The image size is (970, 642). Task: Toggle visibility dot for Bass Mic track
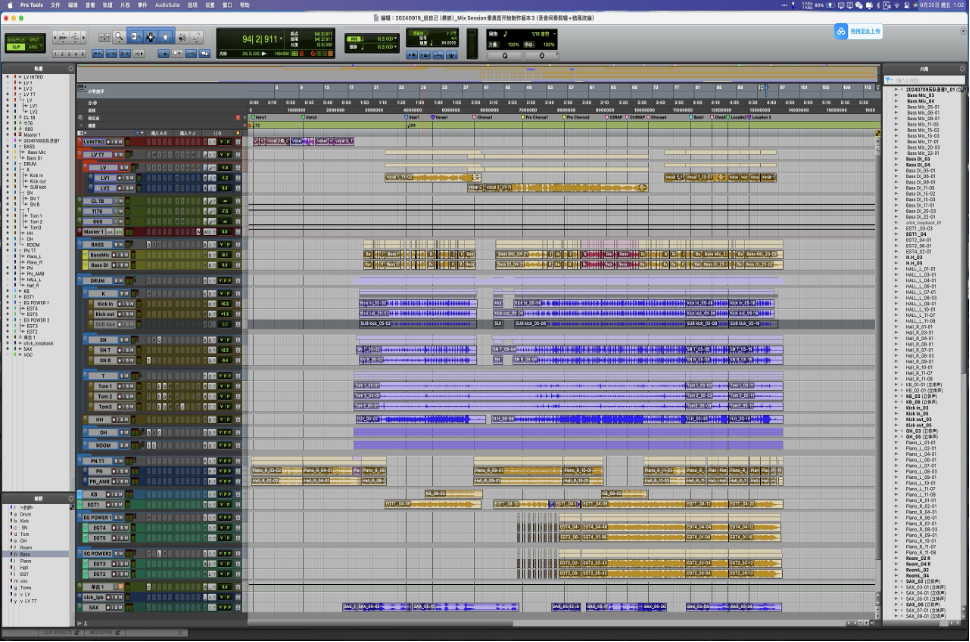[x=7, y=152]
